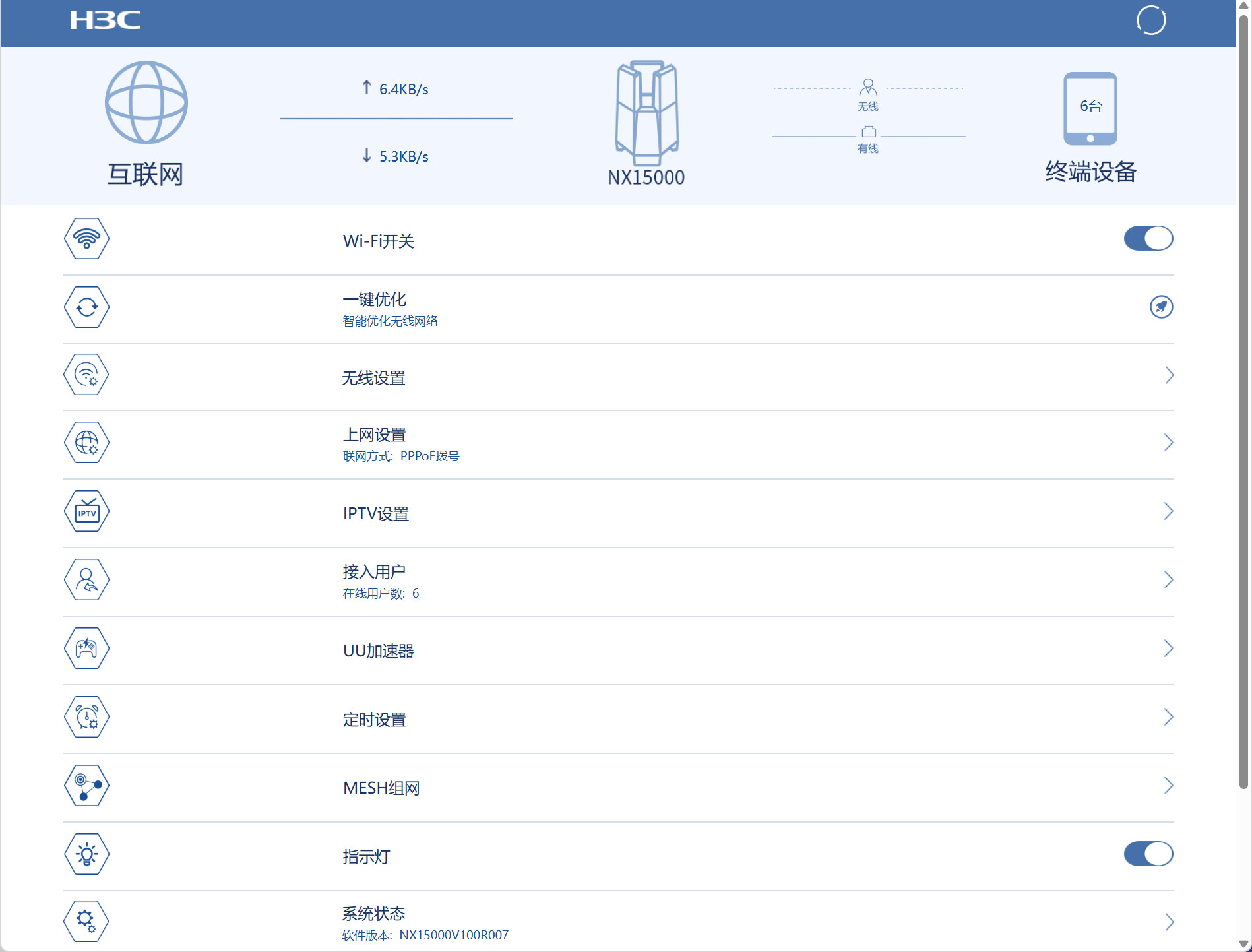The width and height of the screenshot is (1252, 952).
Task: Toggle the Wi-Fi开关 switch off
Action: coord(1148,238)
